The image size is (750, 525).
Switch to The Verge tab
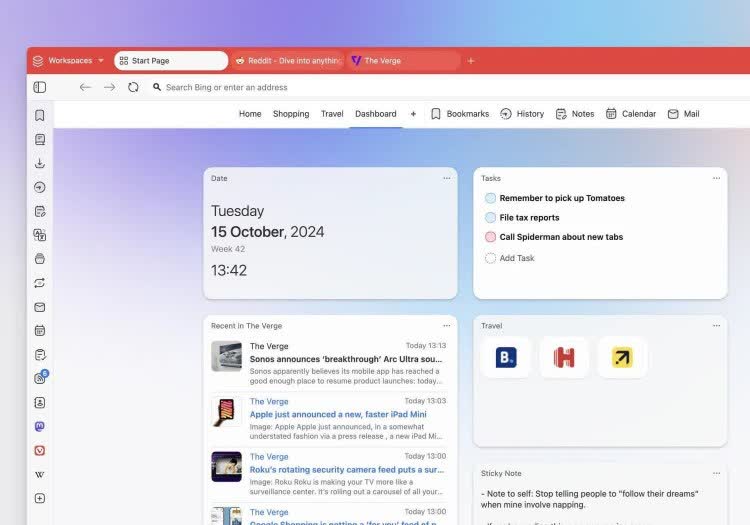click(x=402, y=61)
